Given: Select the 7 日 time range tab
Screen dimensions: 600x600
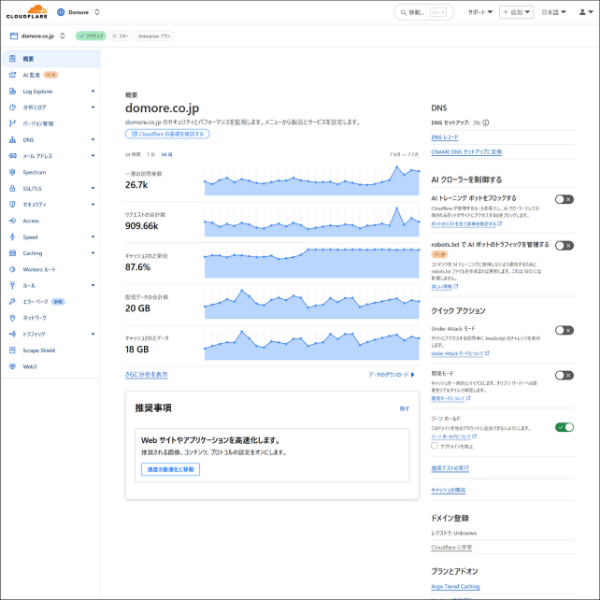Looking at the screenshot, I should pyautogui.click(x=150, y=155).
